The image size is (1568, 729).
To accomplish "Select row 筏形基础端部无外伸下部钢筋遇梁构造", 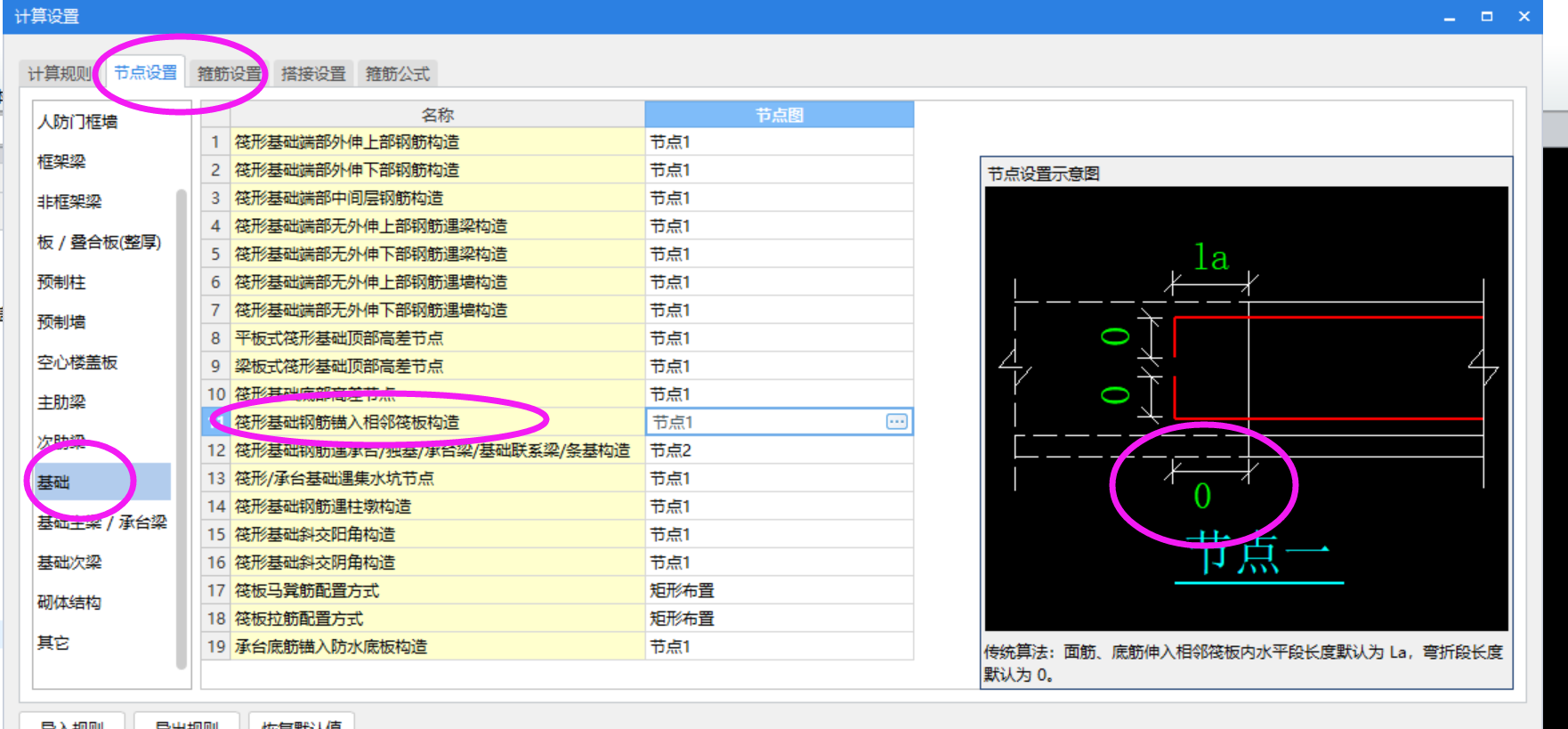I will click(x=437, y=254).
